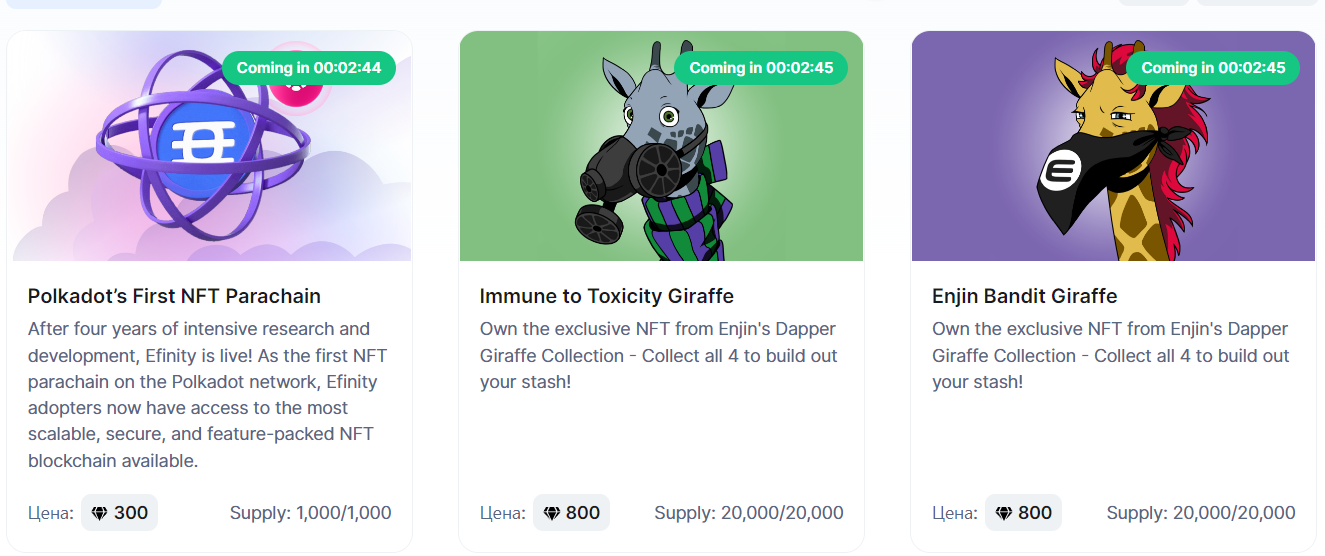The width and height of the screenshot is (1325, 556).
Task: Click the 300 price button
Action: 119,513
